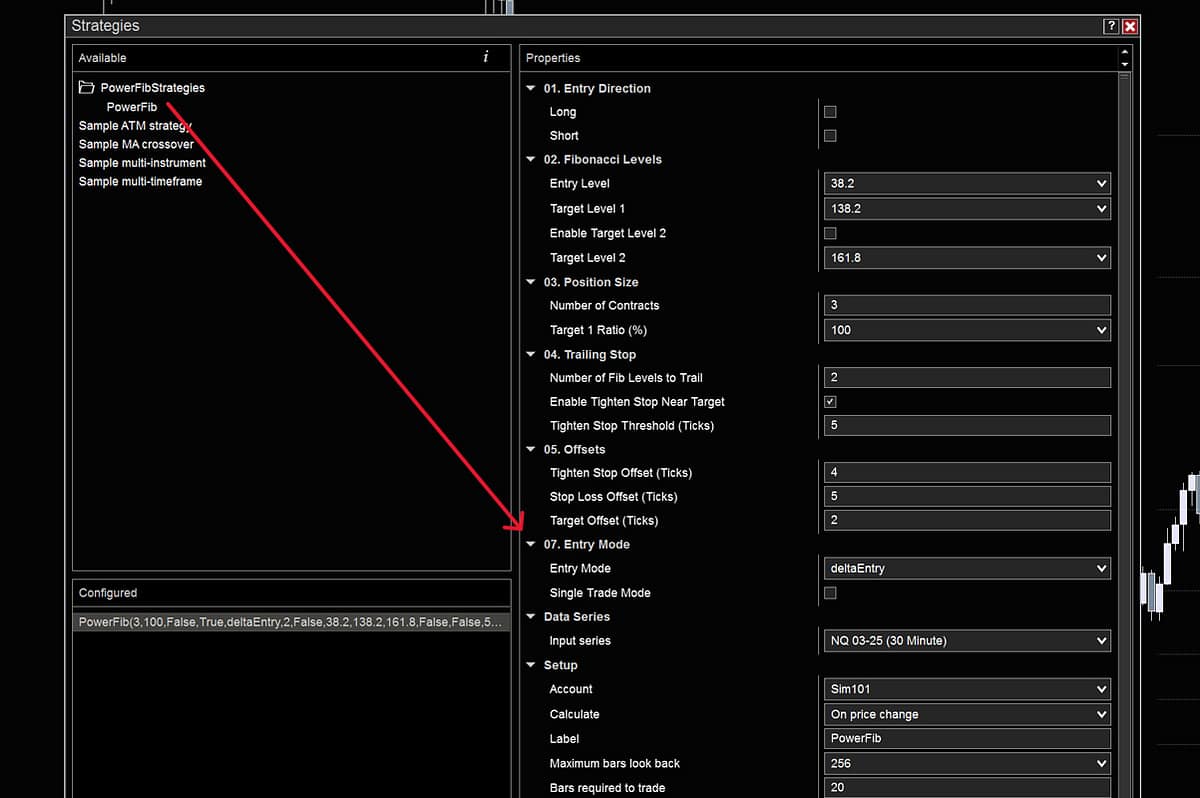Select the PowerFib strategy in Available list
Screen dimensions: 1200x798
pos(131,107)
